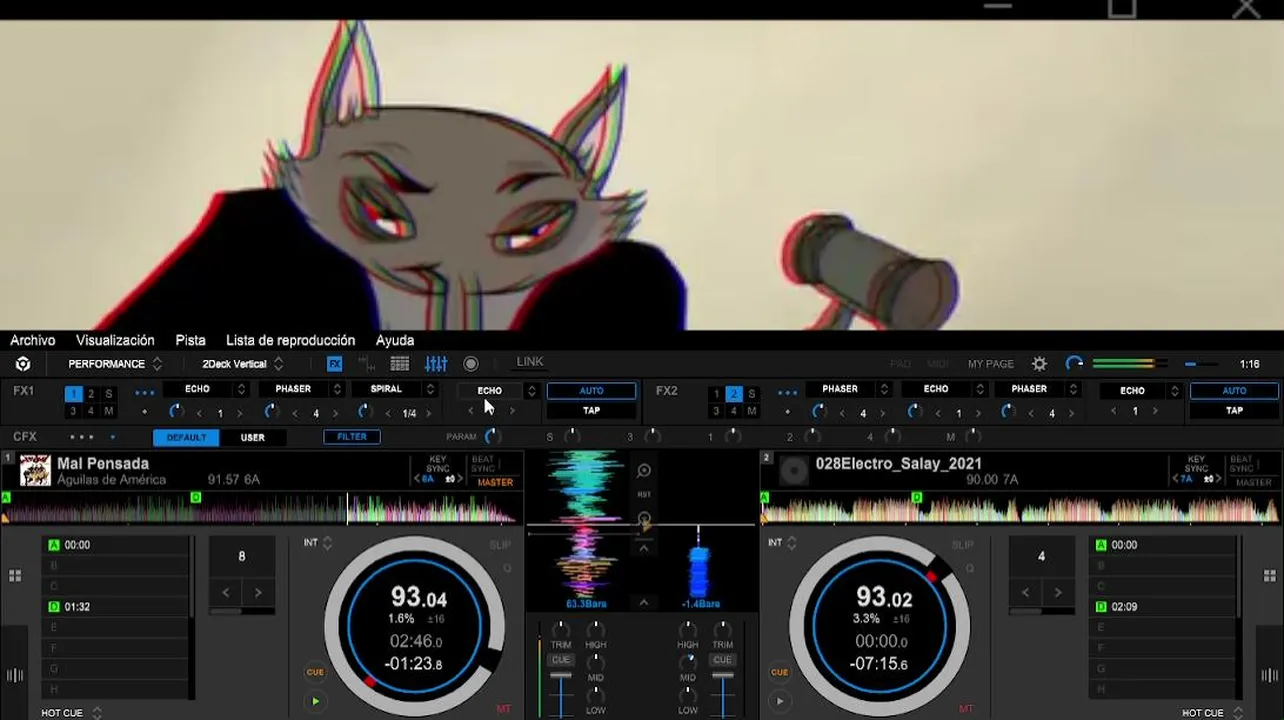The height and width of the screenshot is (720, 1284).
Task: Open Archivo menu
Action: [x=33, y=340]
